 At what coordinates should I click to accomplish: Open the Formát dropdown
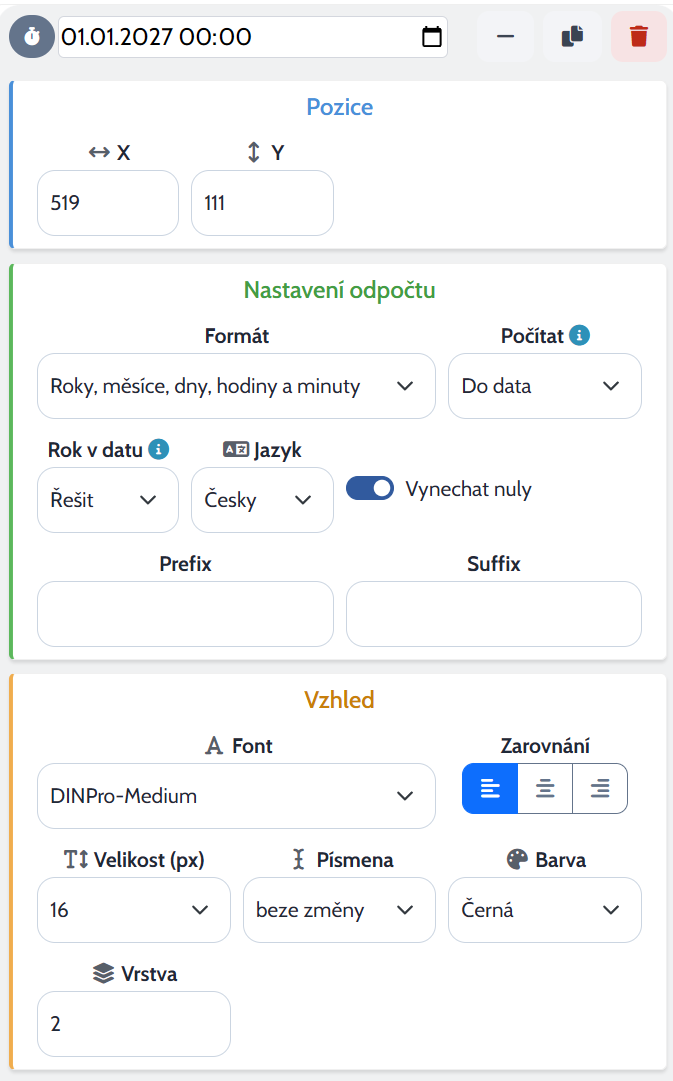pyautogui.click(x=237, y=386)
